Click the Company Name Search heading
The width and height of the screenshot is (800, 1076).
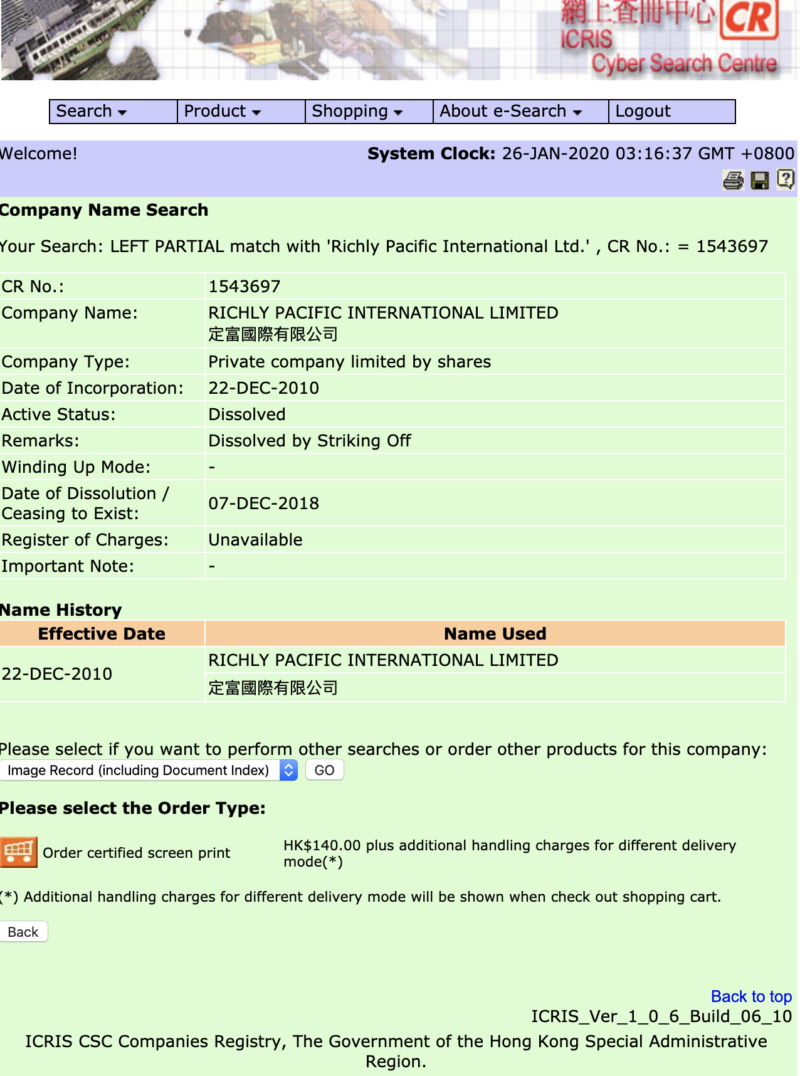pos(104,210)
